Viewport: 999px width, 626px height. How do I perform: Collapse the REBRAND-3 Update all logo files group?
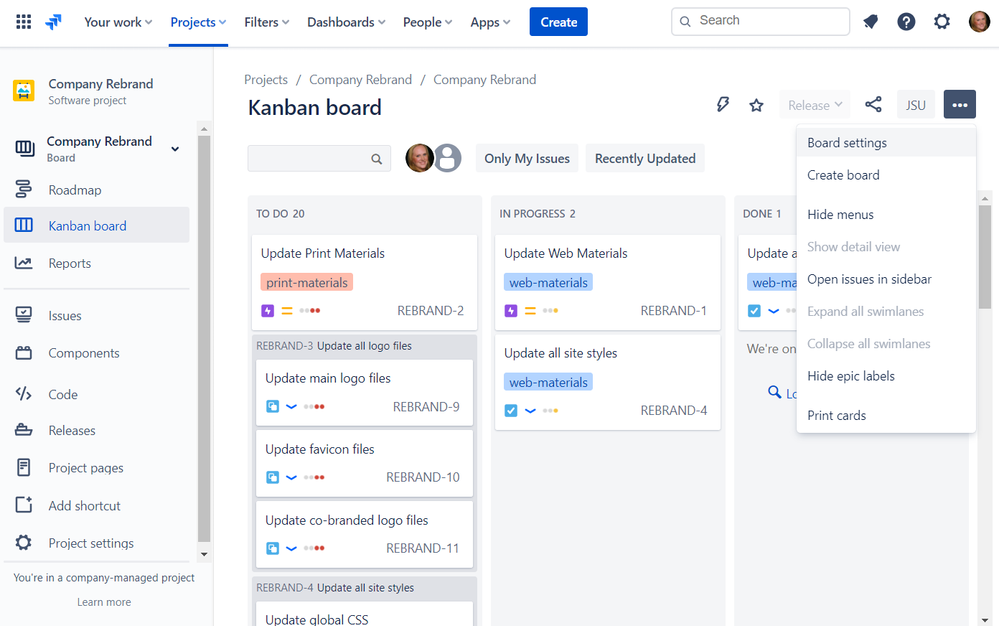point(364,346)
